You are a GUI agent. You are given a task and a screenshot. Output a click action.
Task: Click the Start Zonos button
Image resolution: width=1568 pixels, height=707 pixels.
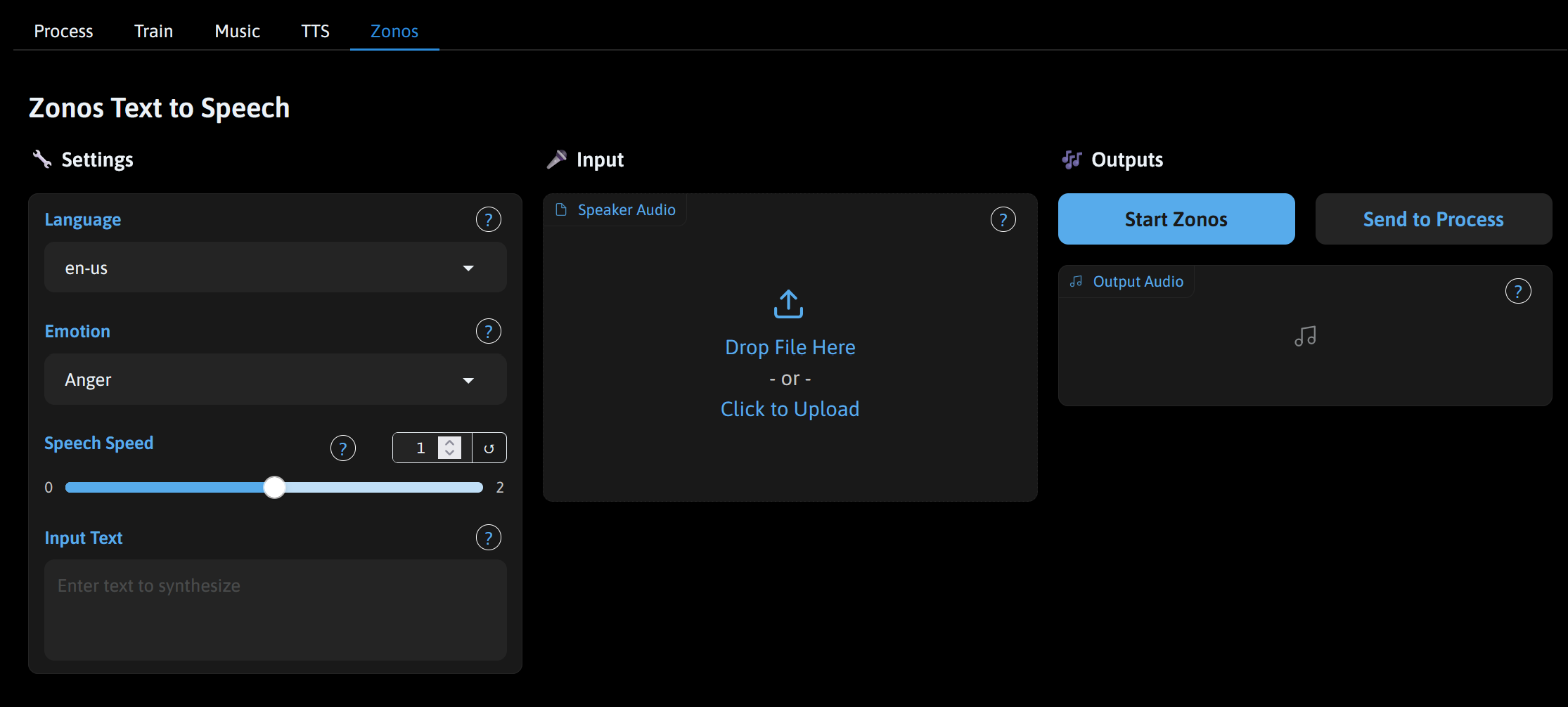click(1176, 219)
